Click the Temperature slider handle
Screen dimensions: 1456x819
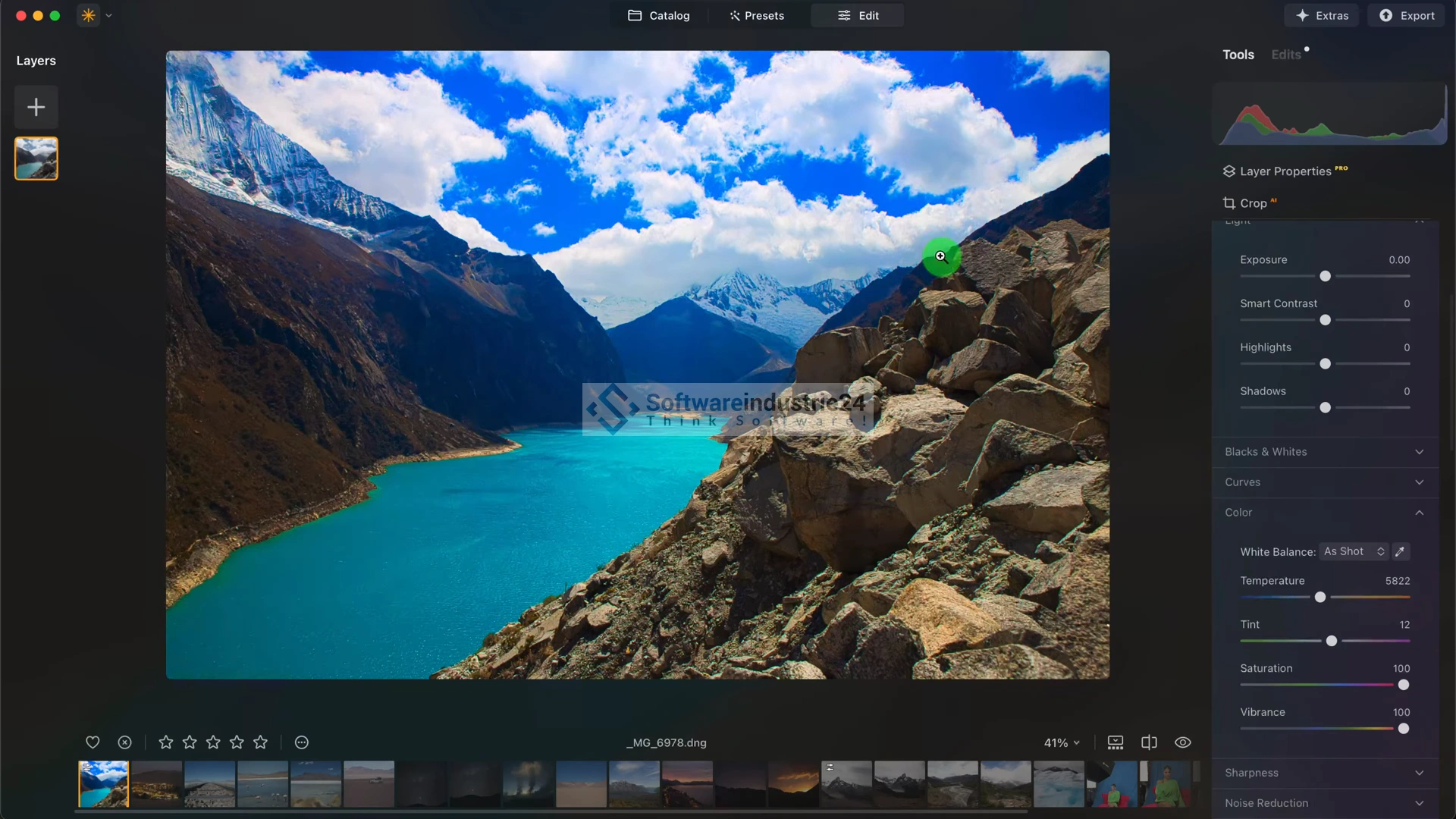[x=1320, y=598]
